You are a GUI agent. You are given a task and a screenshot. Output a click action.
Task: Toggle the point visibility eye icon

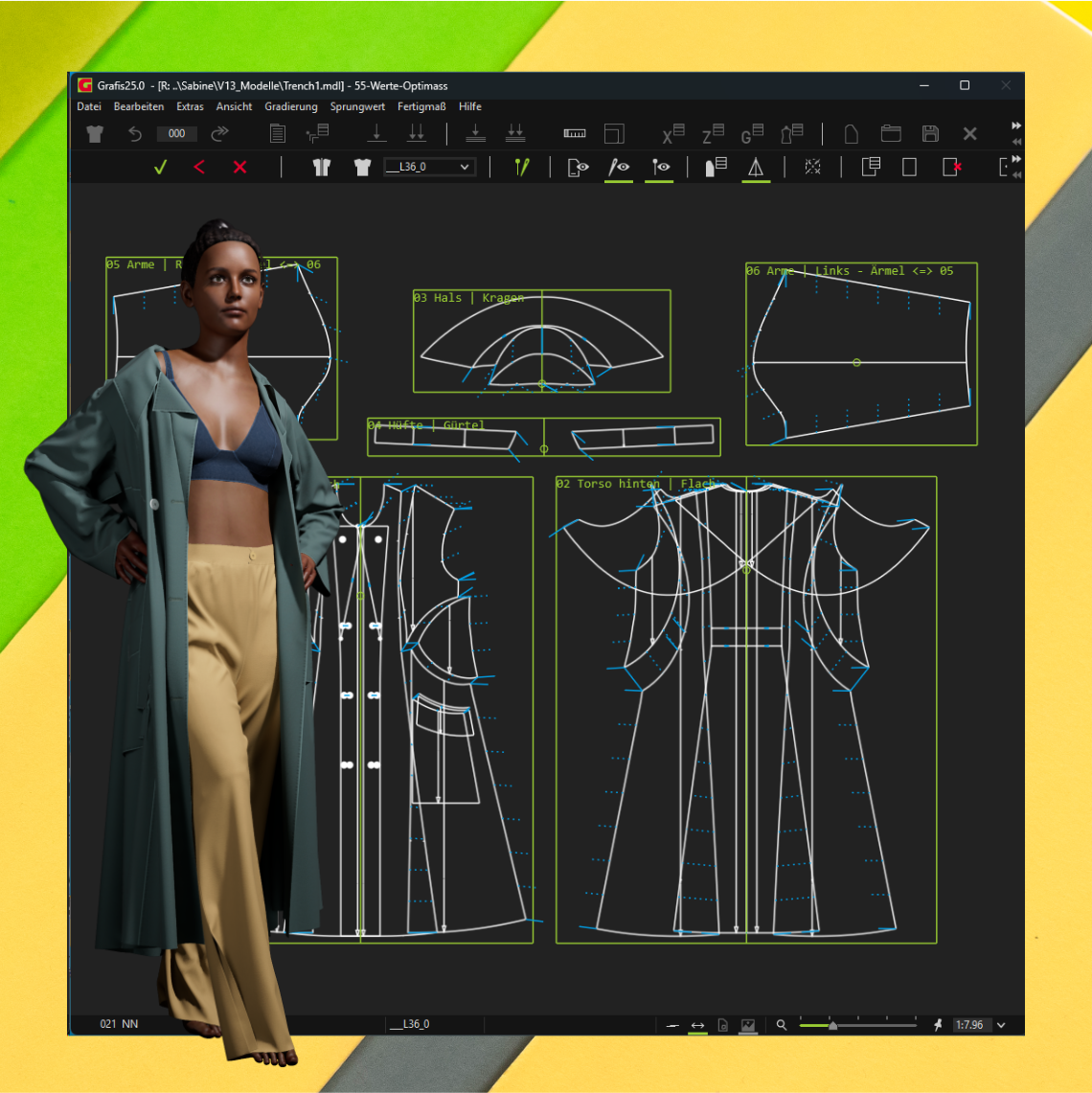point(661,168)
